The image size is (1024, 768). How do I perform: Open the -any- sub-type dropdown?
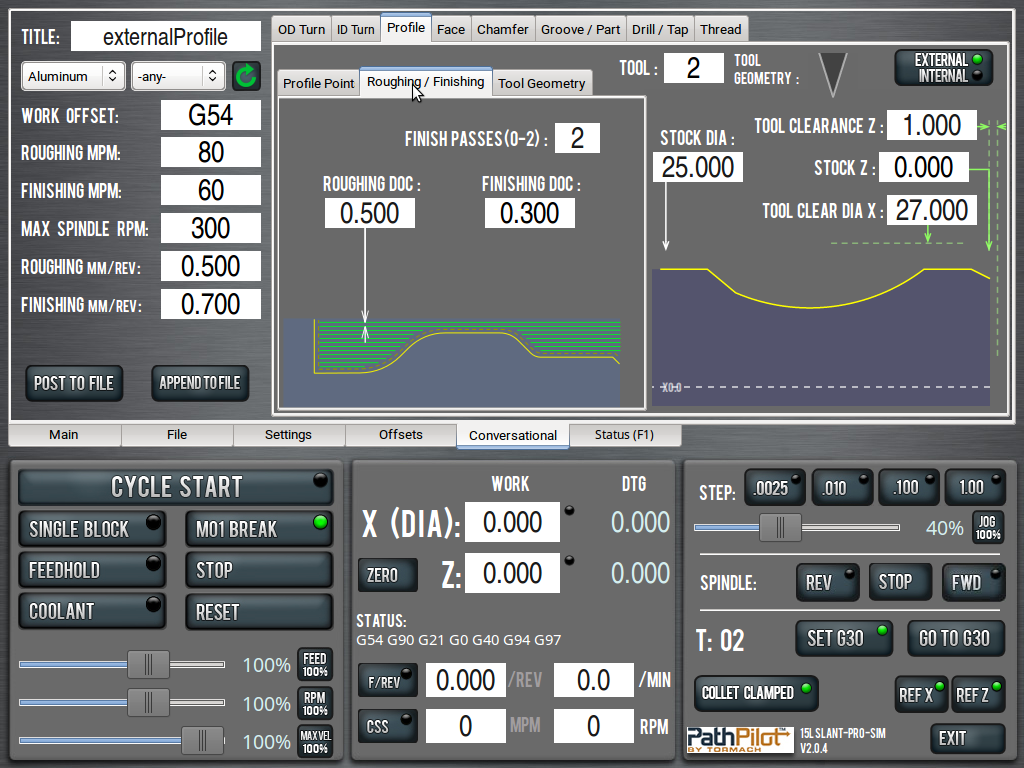tap(178, 76)
